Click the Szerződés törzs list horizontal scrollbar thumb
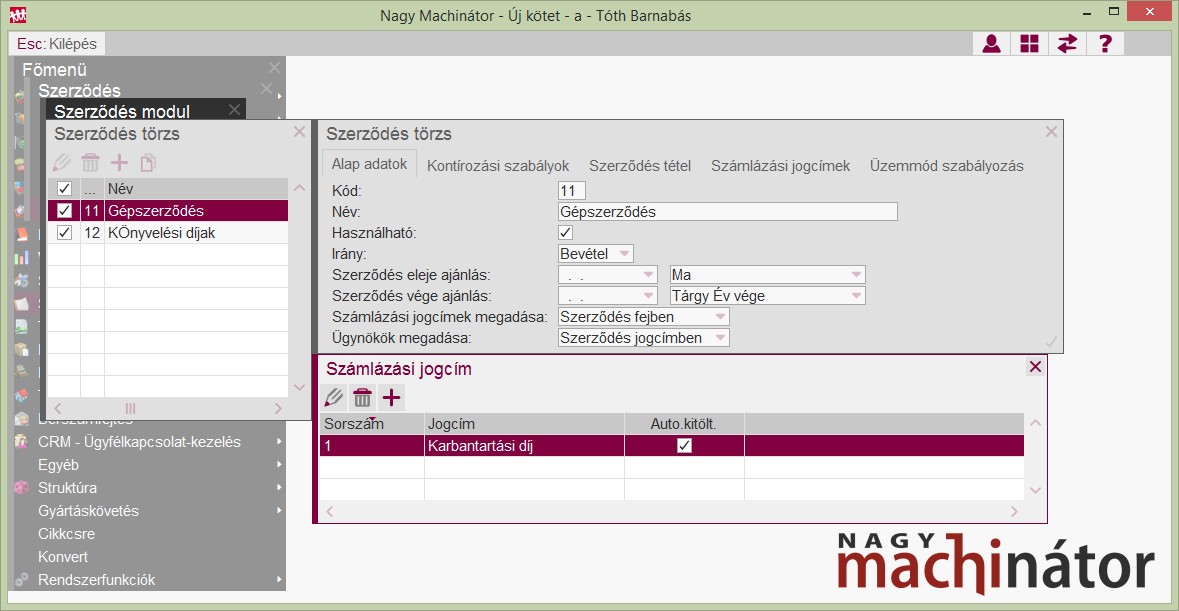 pos(130,408)
